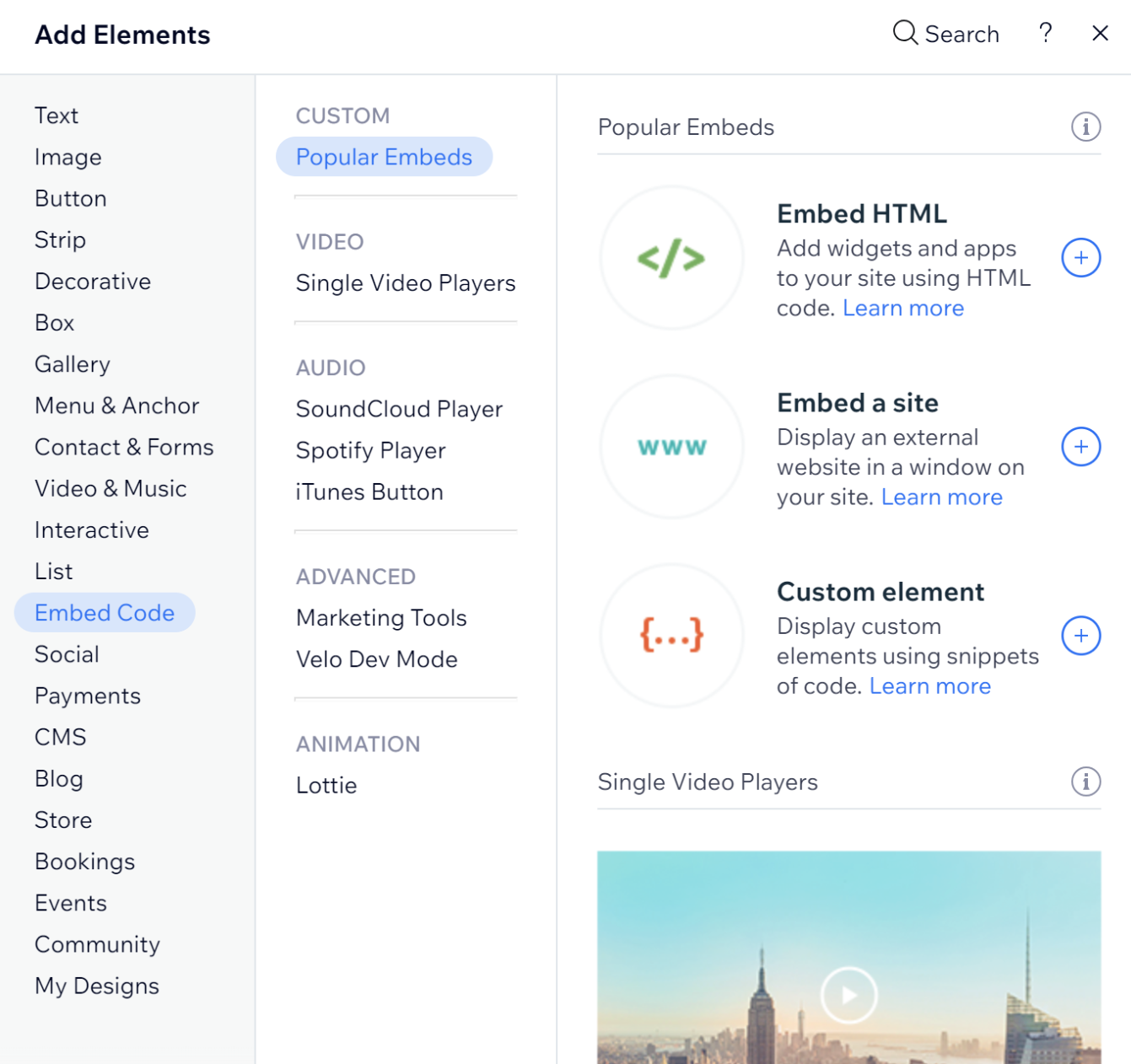
Task: Select Video & Music category
Action: (110, 489)
